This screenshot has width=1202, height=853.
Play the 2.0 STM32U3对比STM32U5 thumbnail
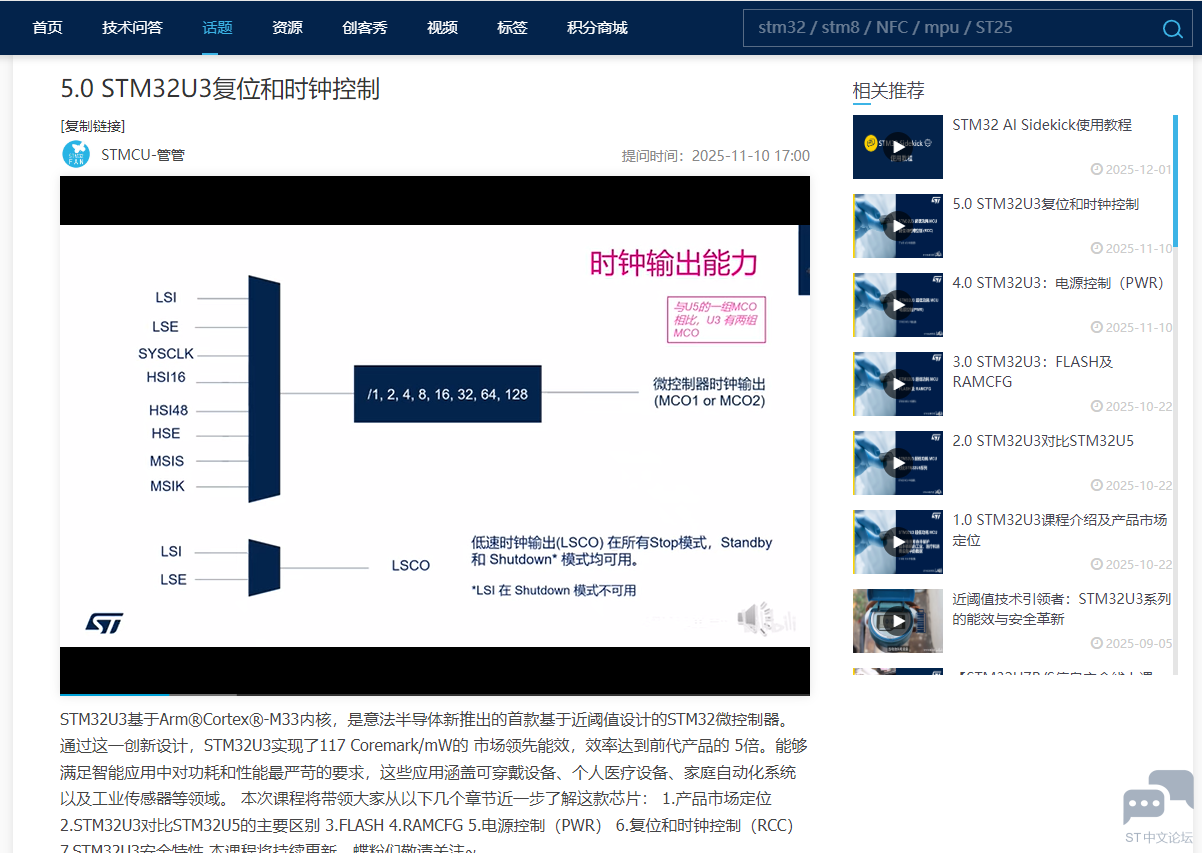[898, 463]
